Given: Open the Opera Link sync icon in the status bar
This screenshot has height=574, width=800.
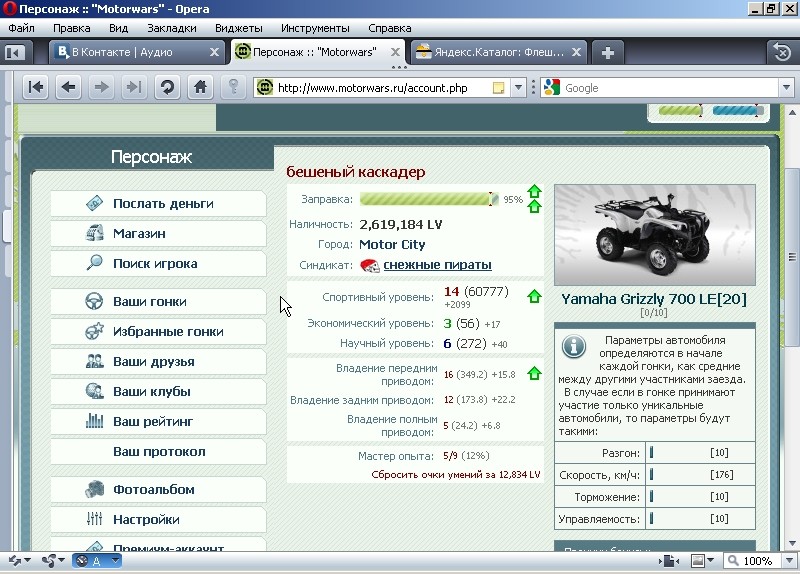Looking at the screenshot, I should coord(15,561).
